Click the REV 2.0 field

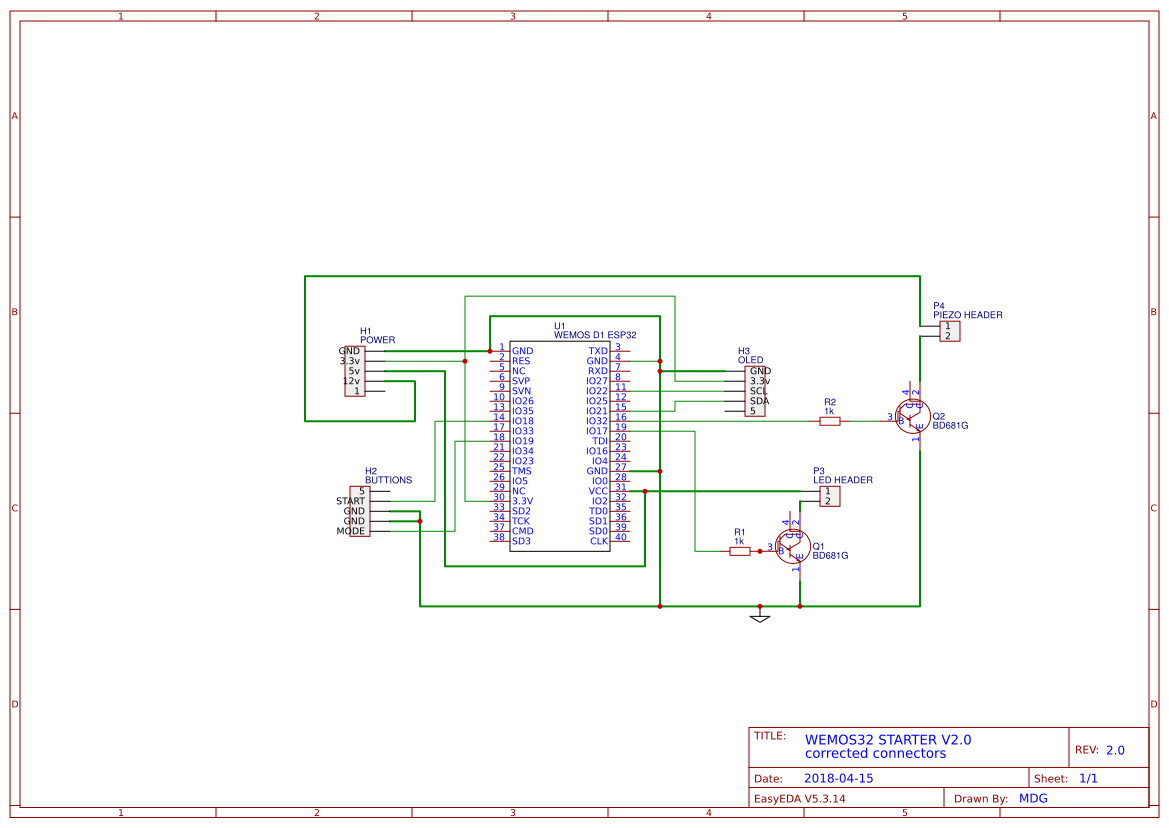[1103, 748]
